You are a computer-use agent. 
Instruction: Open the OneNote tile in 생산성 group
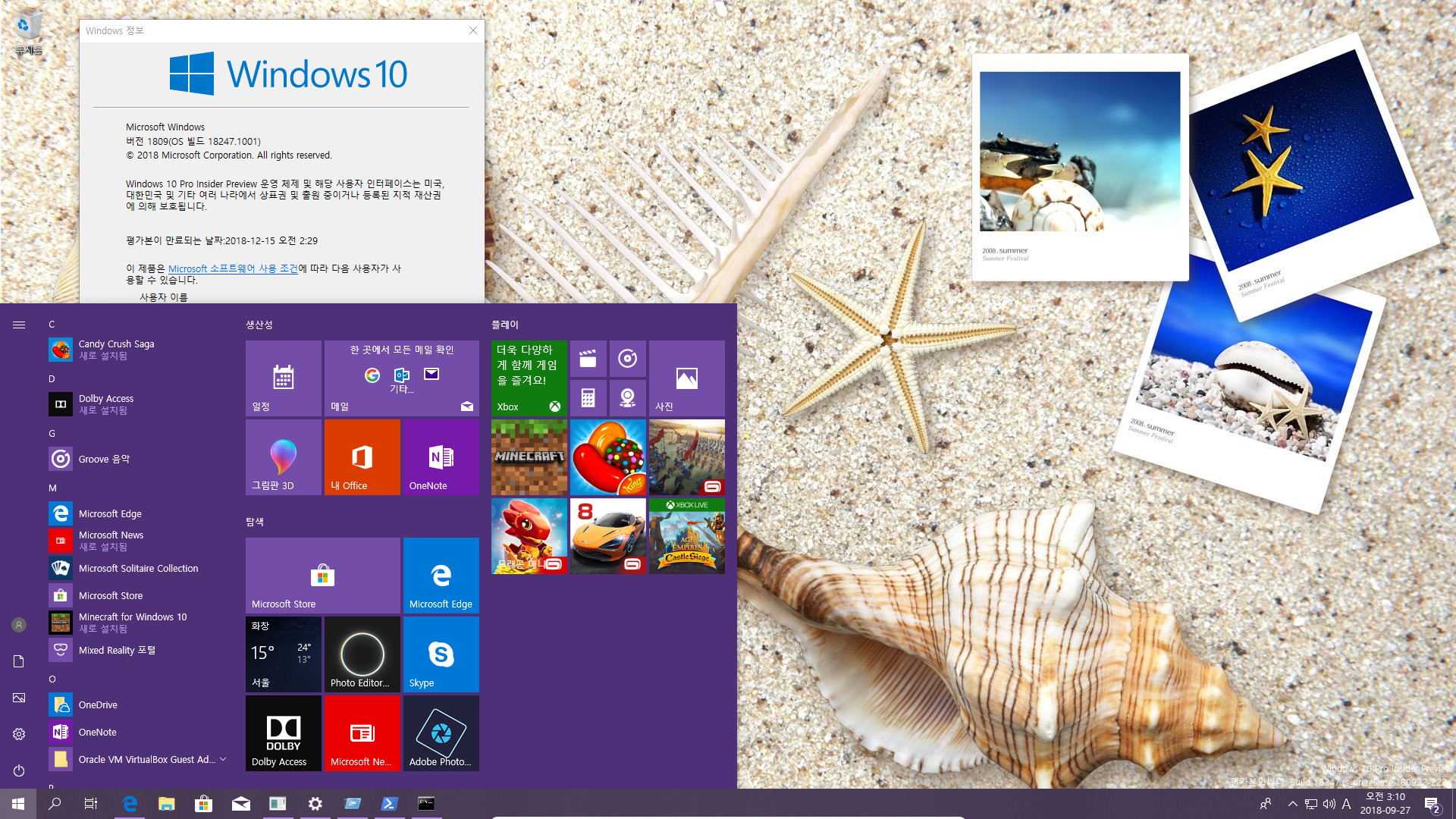pyautogui.click(x=441, y=457)
